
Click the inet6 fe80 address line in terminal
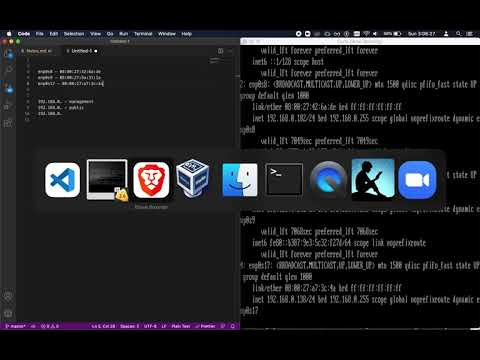(339, 243)
